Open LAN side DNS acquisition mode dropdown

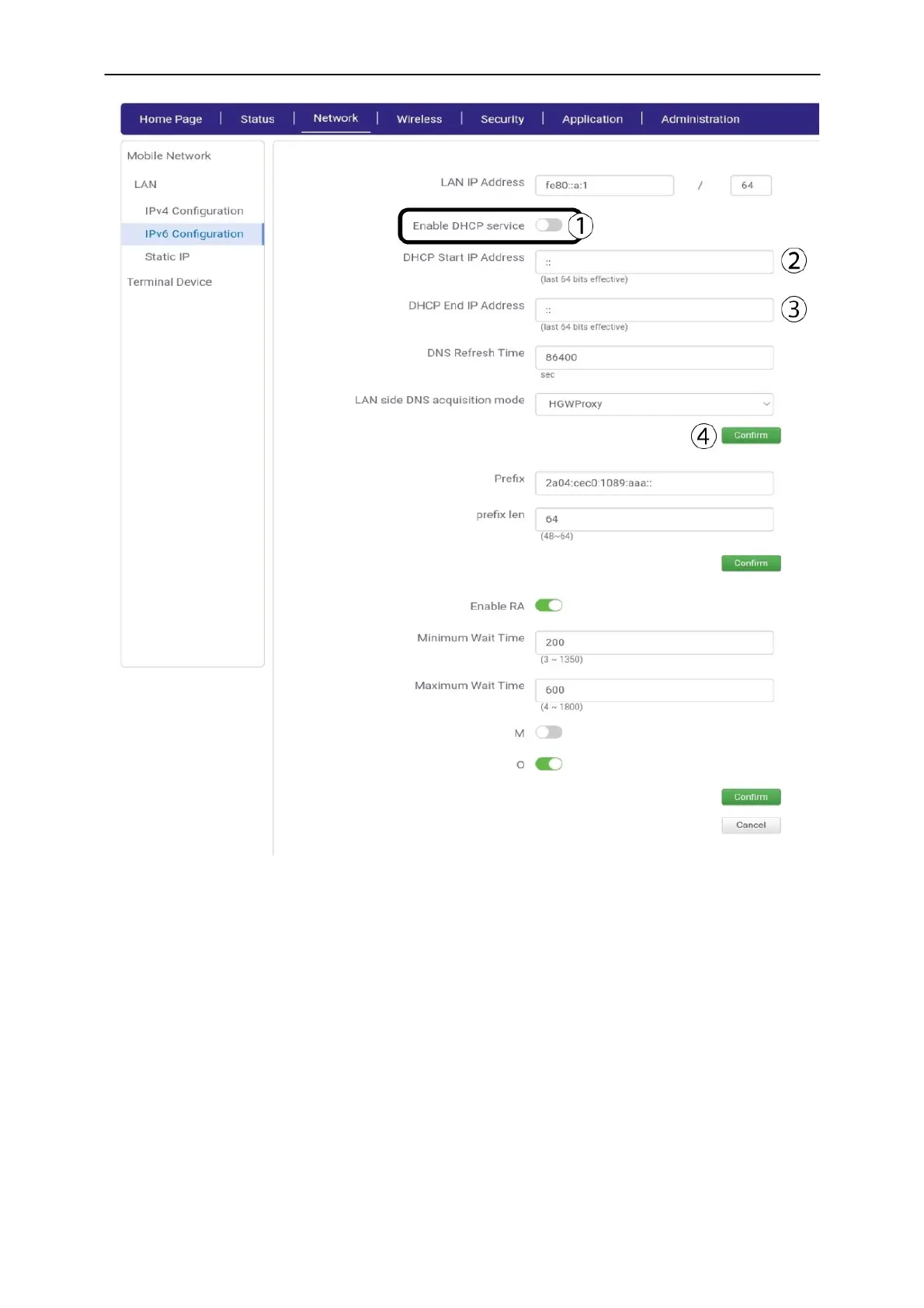pos(654,404)
